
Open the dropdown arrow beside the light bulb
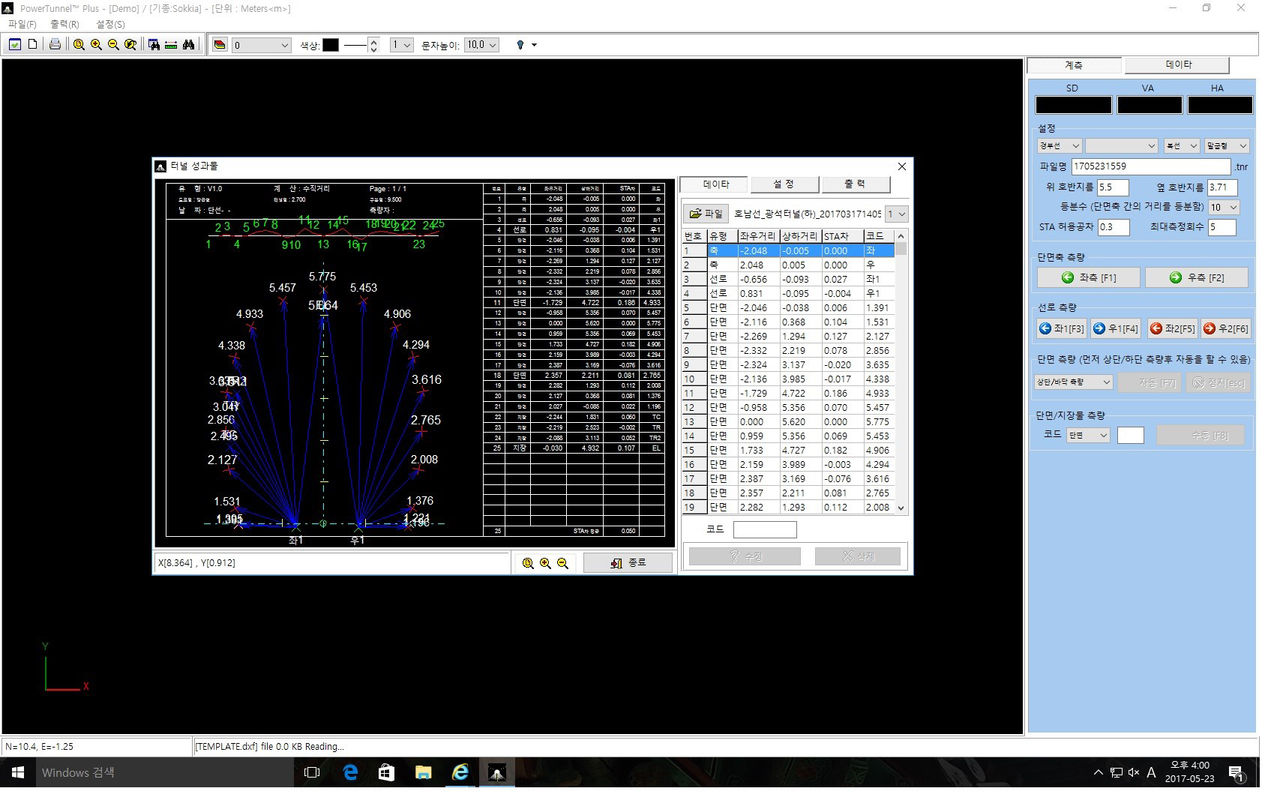click(x=534, y=45)
